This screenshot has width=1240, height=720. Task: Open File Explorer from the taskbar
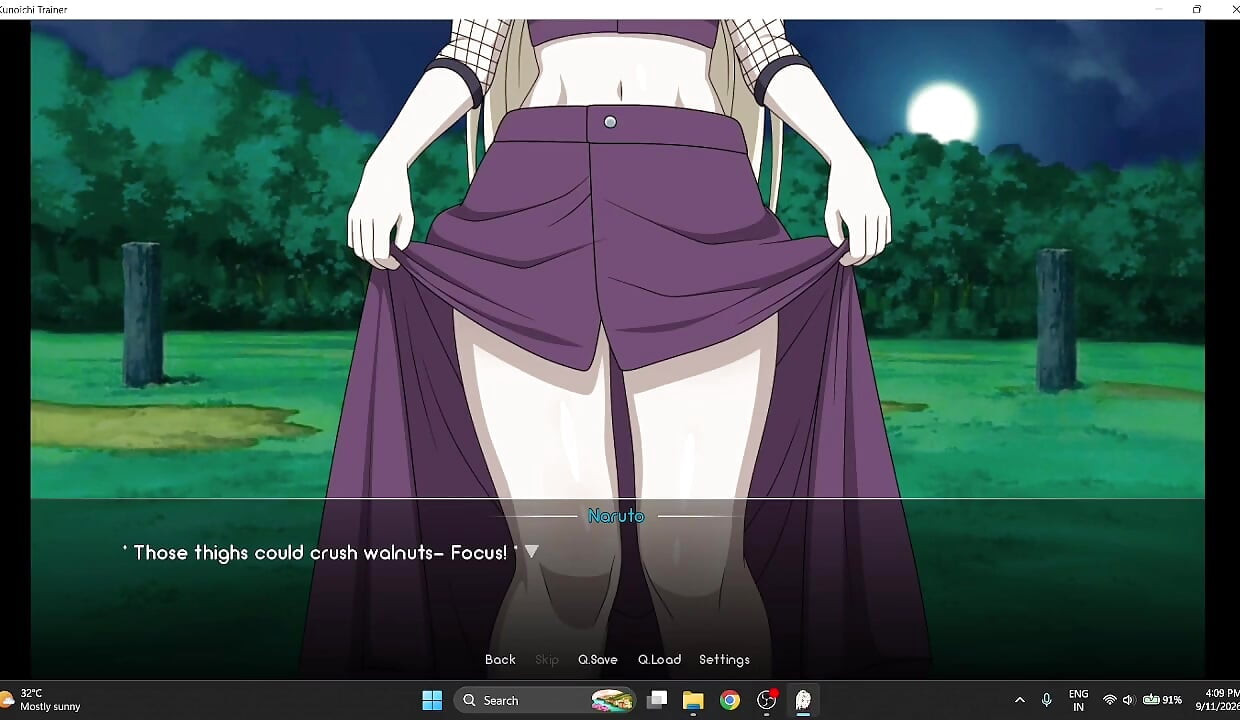tap(693, 700)
